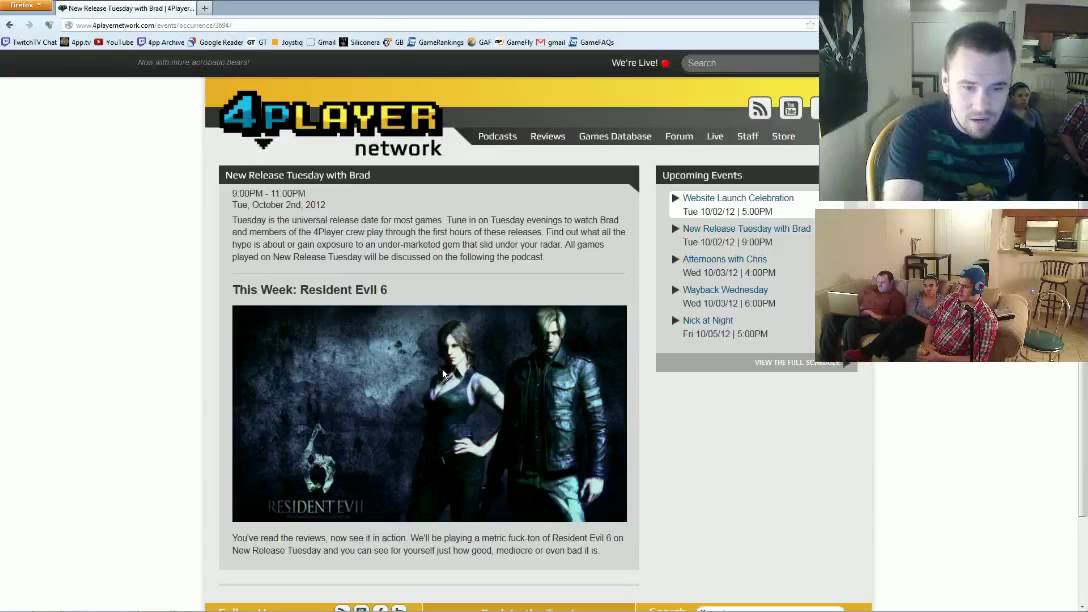Click the We're Live! indicator link

640,63
